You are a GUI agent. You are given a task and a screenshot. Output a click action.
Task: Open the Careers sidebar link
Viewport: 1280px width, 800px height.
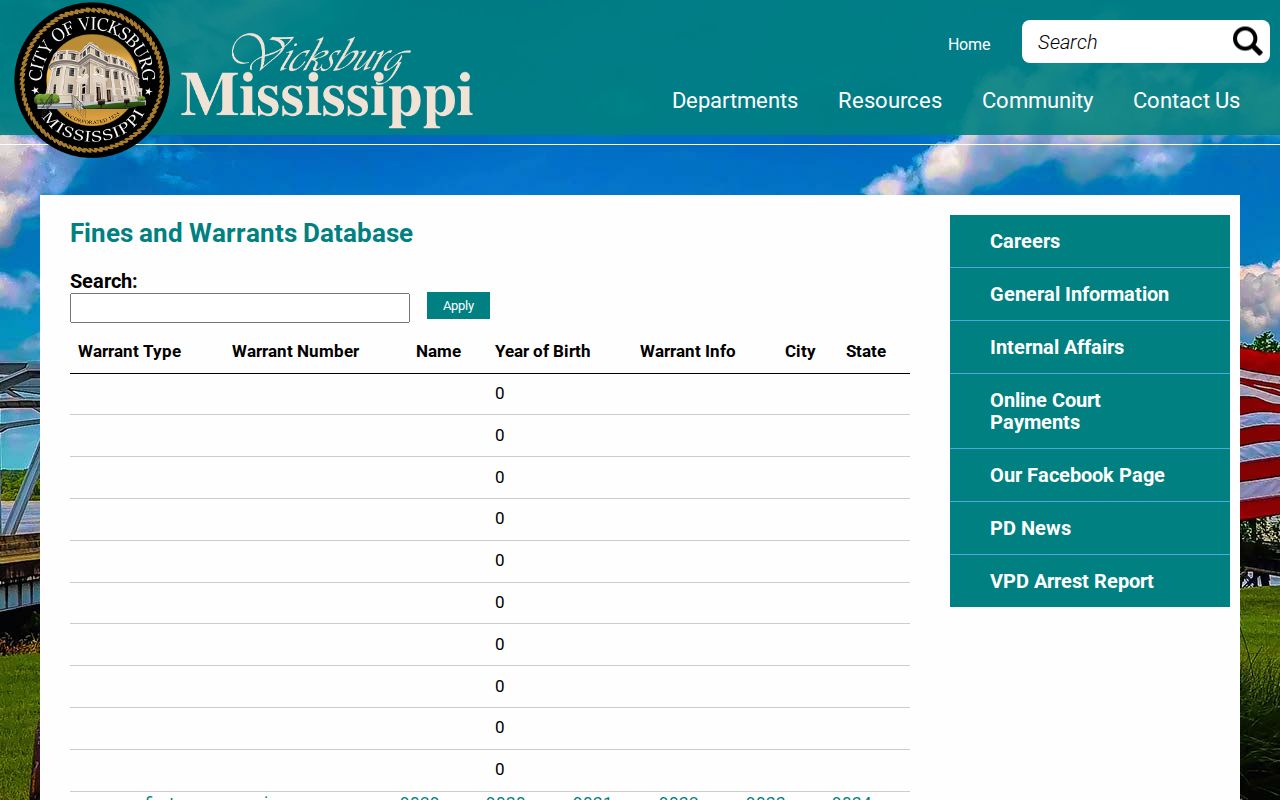pyautogui.click(x=1090, y=241)
